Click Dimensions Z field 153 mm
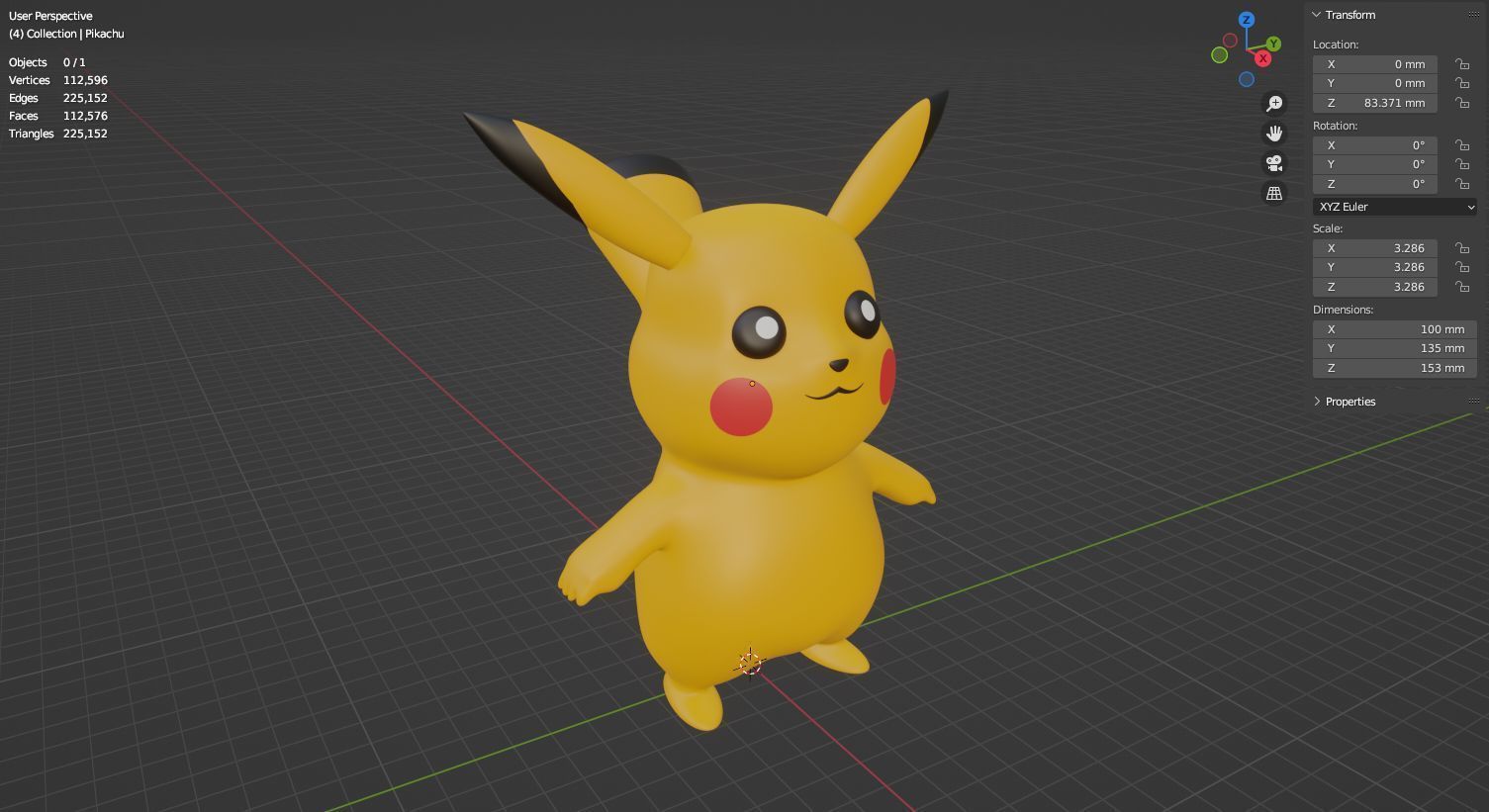The height and width of the screenshot is (812, 1489). tap(1395, 368)
